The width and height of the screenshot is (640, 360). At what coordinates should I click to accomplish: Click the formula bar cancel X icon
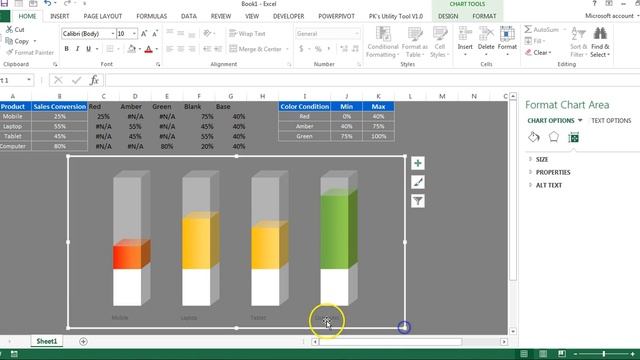point(58,80)
